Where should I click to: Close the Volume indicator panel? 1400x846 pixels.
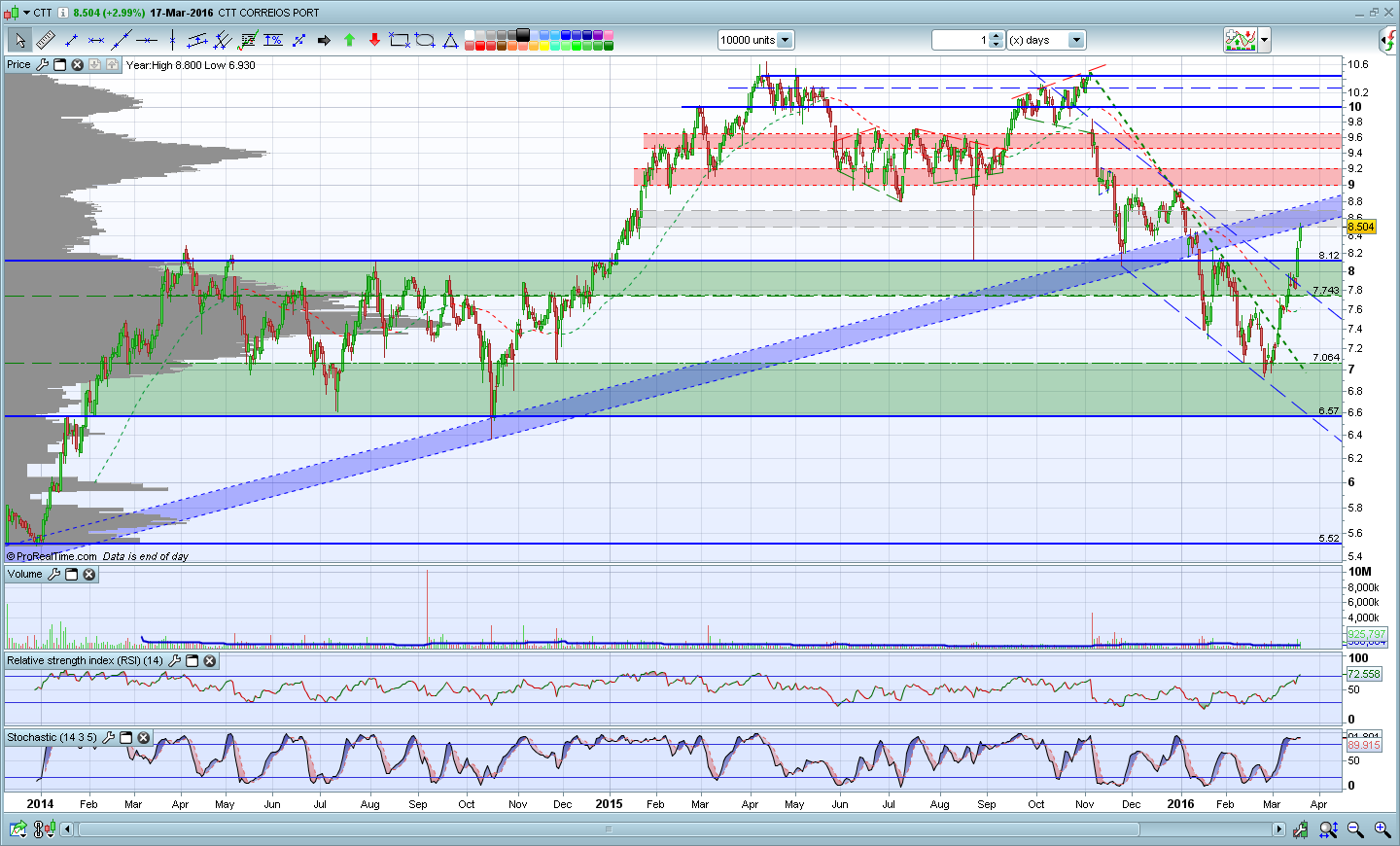pos(89,575)
